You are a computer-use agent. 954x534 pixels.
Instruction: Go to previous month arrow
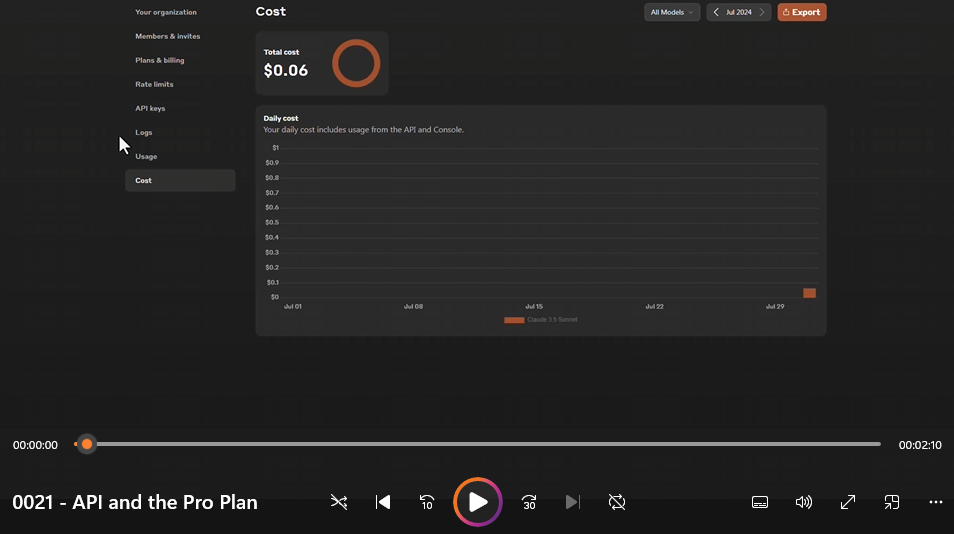click(716, 12)
